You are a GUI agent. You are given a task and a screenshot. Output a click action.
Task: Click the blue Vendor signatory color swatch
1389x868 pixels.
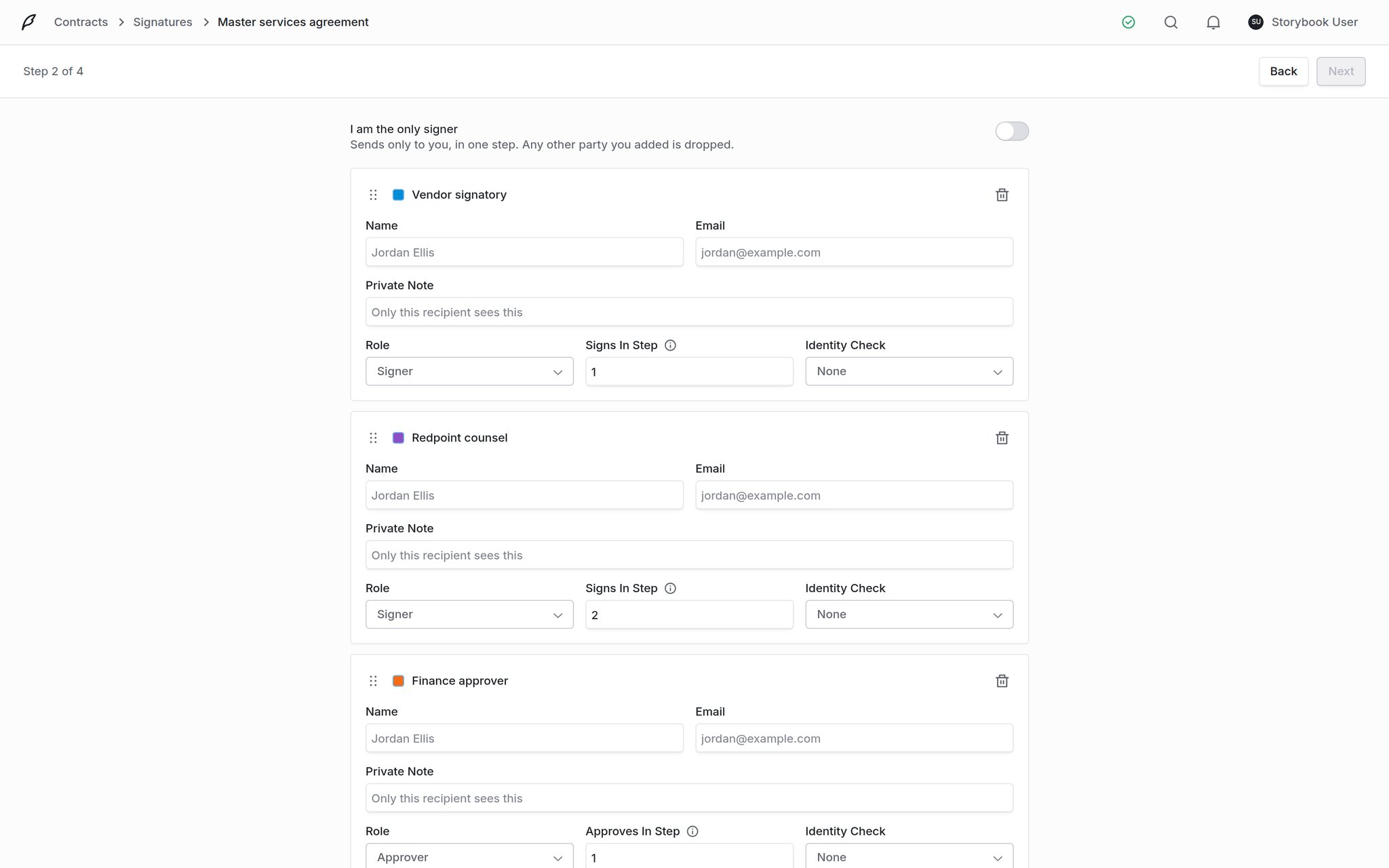[398, 195]
